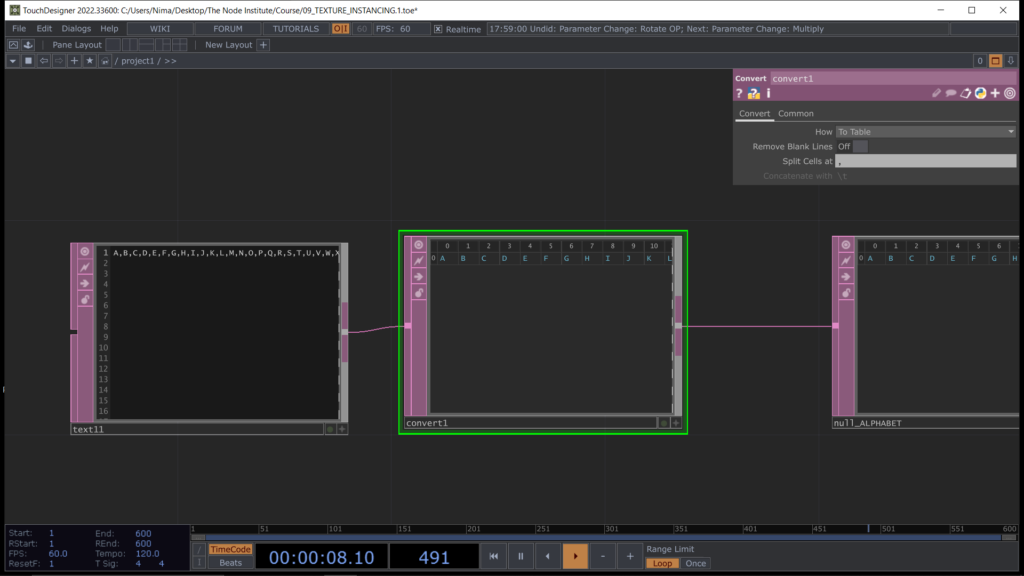
Task: Step back one frame with minus button
Action: pyautogui.click(x=603, y=556)
